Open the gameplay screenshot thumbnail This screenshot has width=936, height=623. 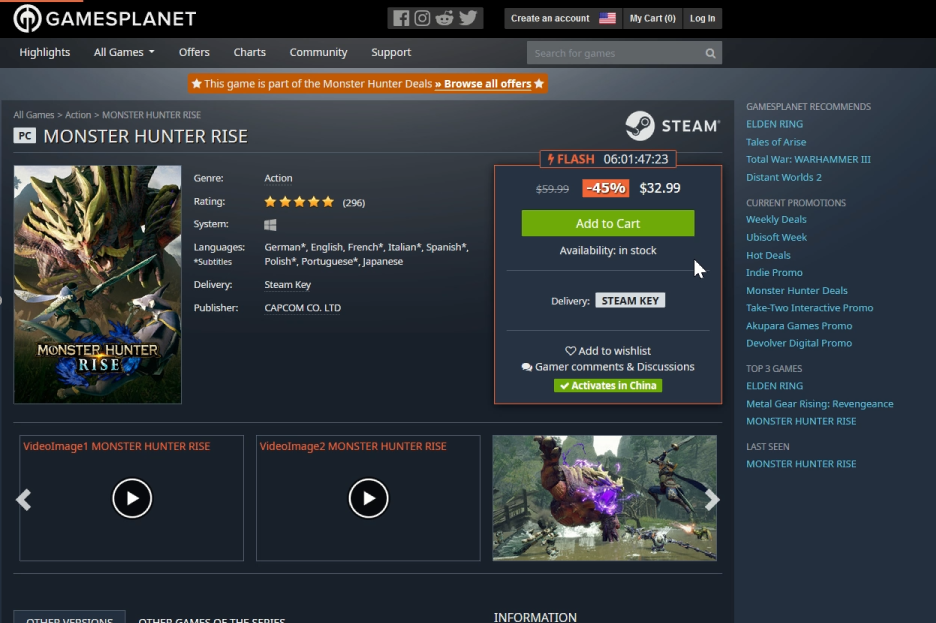(605, 498)
